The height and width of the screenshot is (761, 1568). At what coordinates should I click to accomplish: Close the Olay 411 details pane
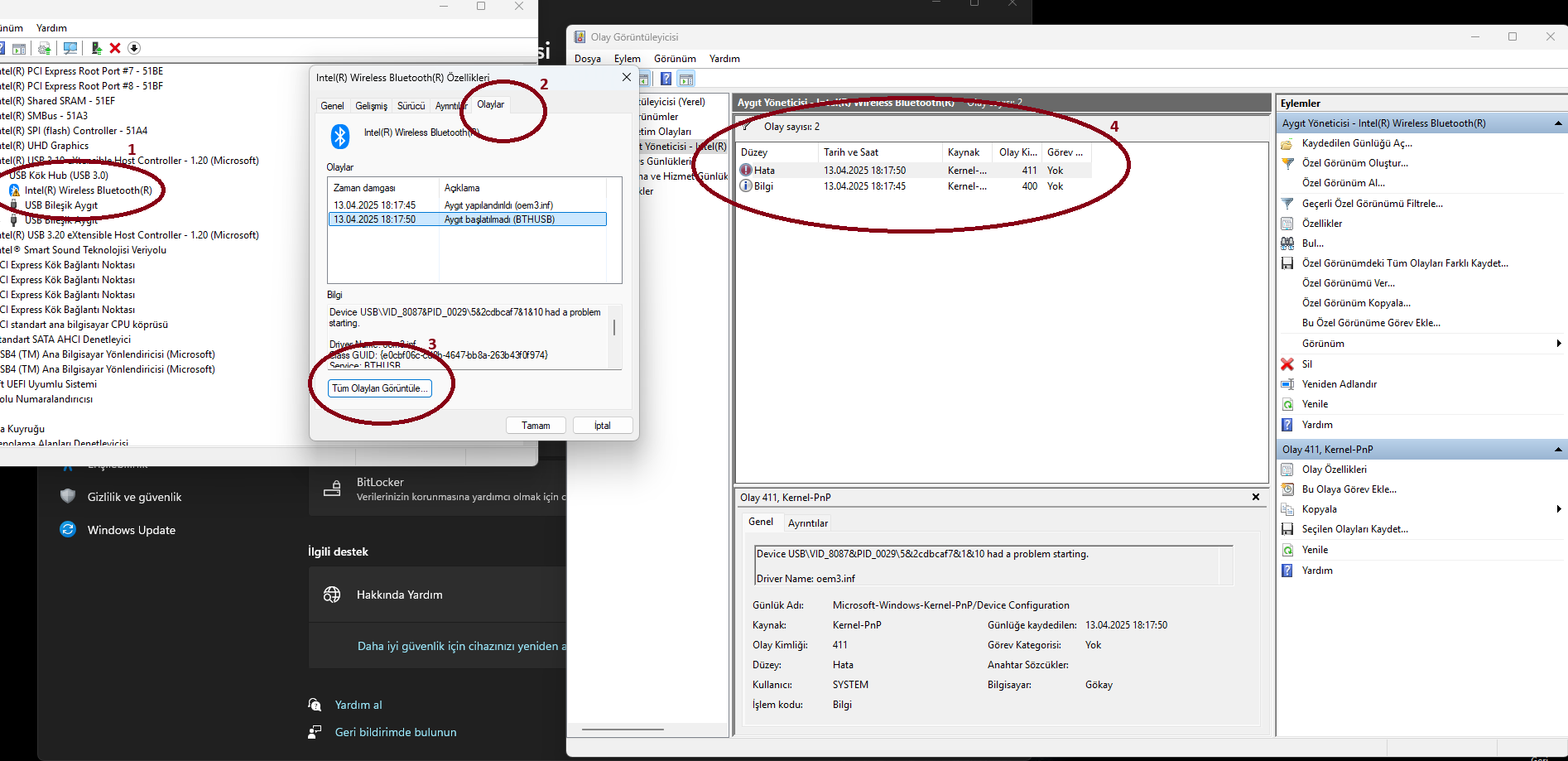point(1256,497)
